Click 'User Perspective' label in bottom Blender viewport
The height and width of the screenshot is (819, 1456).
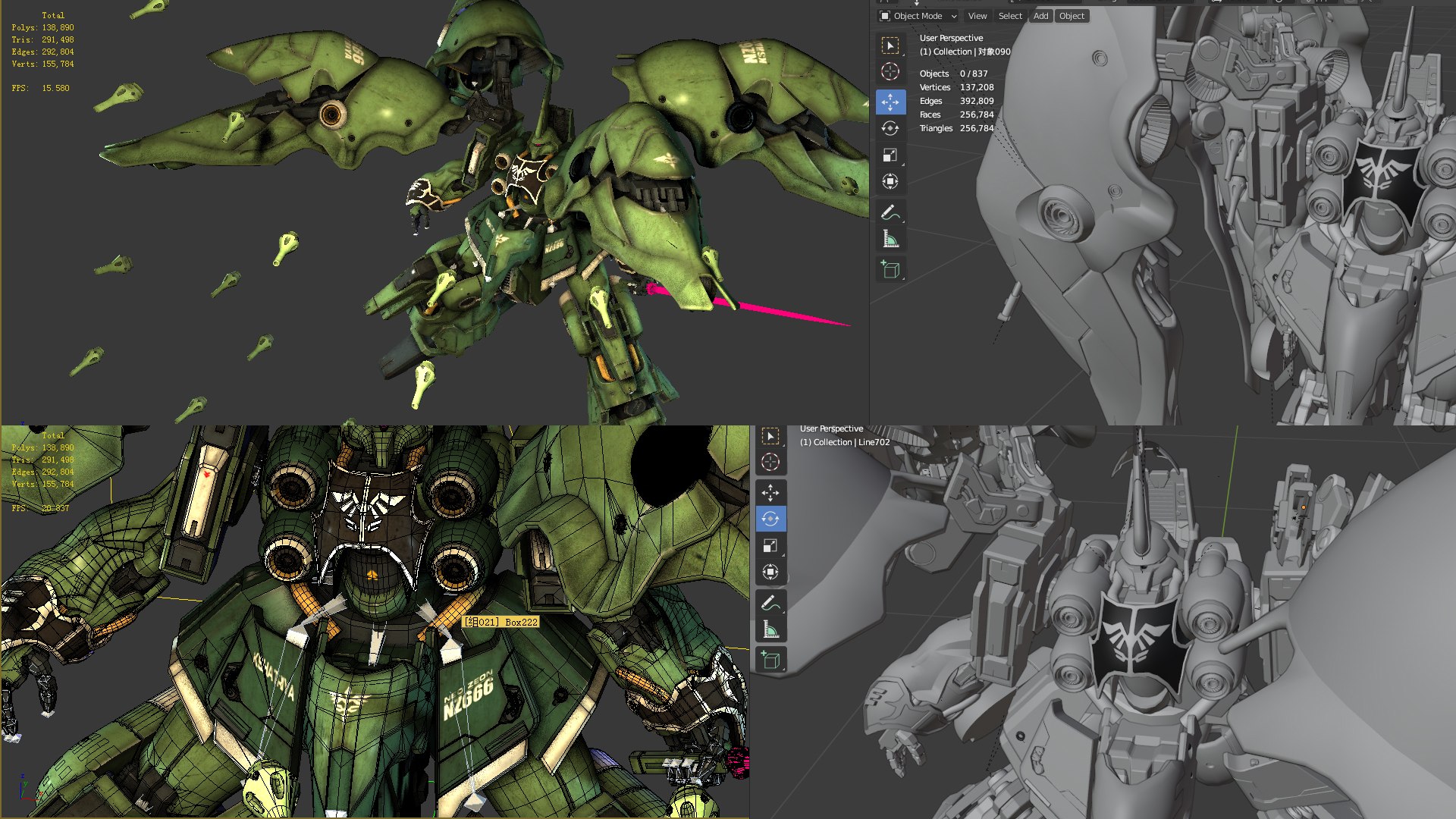(x=831, y=428)
